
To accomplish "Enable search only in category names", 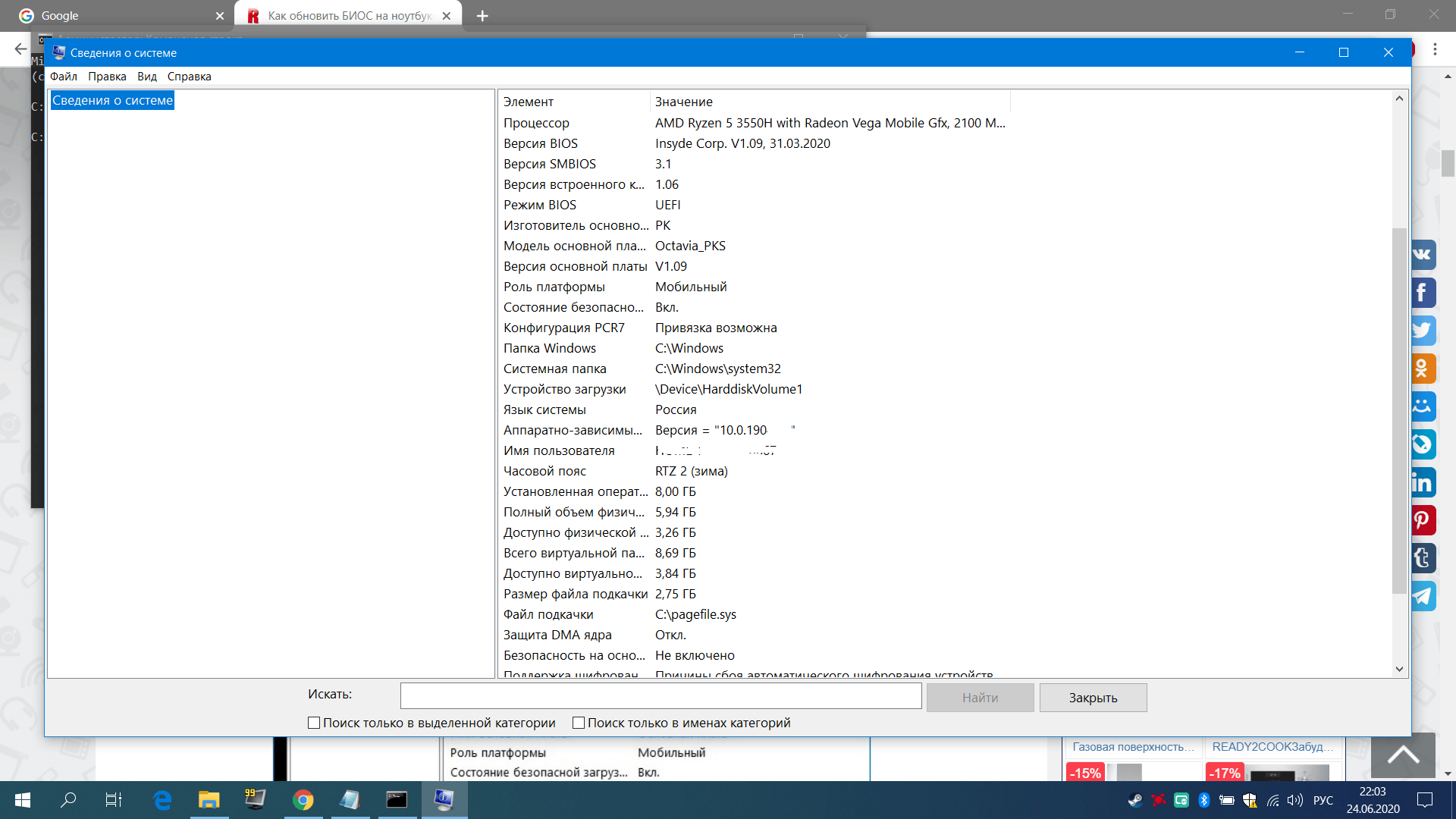I will (579, 723).
